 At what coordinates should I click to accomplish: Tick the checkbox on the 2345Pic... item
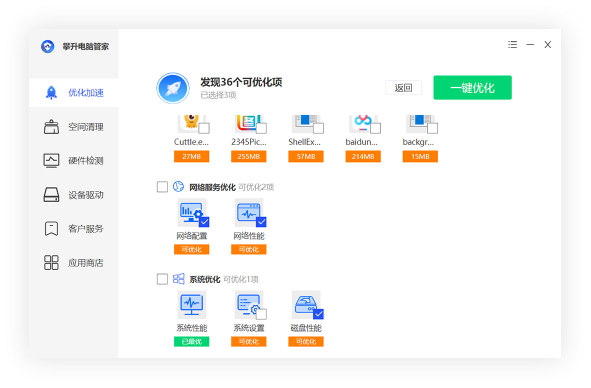(261, 128)
